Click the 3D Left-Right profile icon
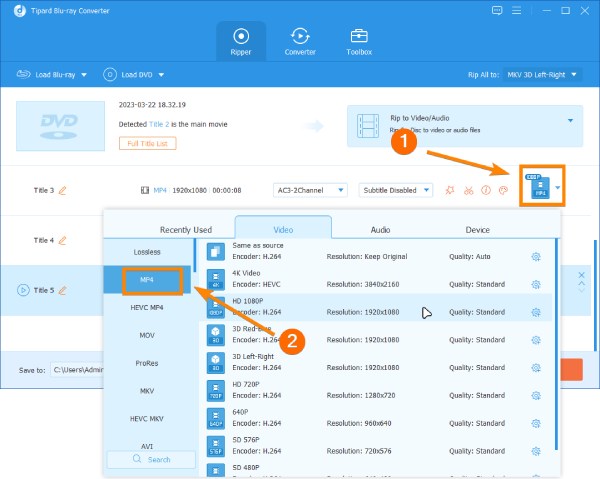This screenshot has width=600, height=479. (x=215, y=363)
